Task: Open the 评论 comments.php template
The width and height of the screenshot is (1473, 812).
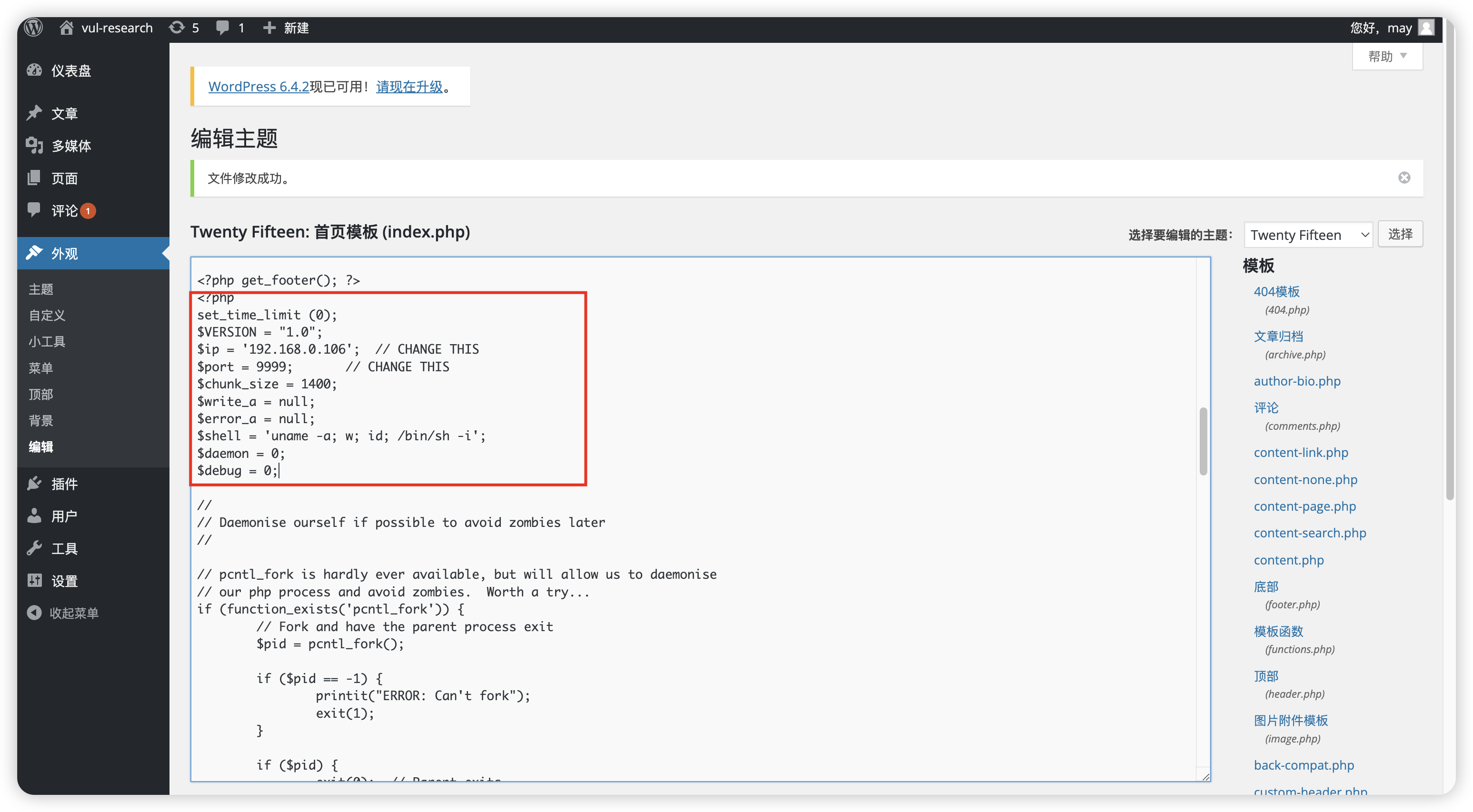Action: pyautogui.click(x=1266, y=408)
